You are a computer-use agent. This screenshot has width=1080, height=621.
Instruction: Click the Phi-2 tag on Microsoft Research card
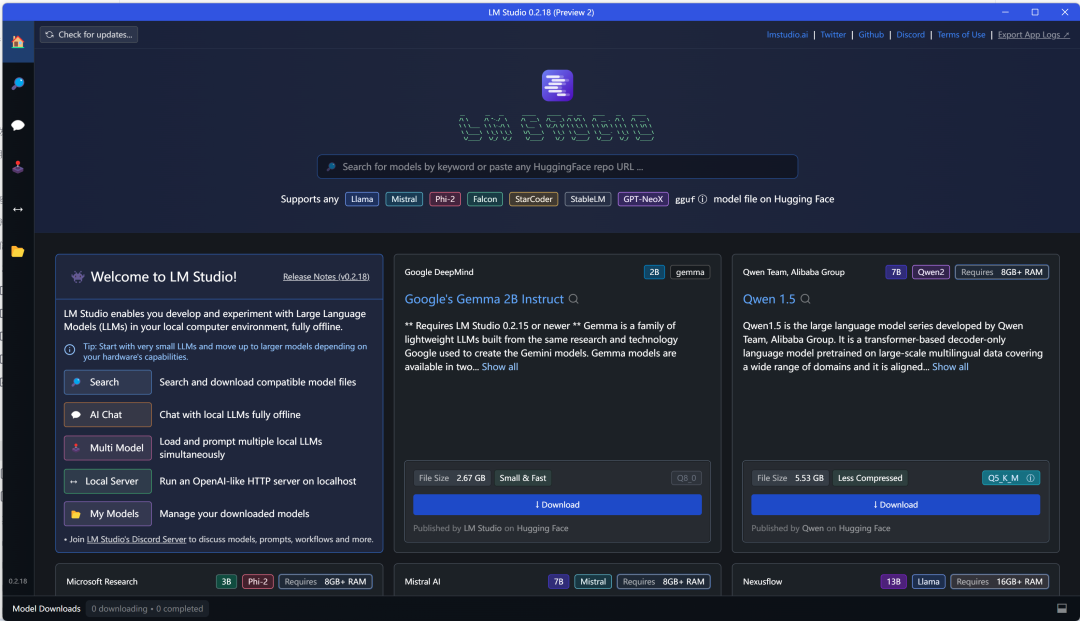coord(258,582)
